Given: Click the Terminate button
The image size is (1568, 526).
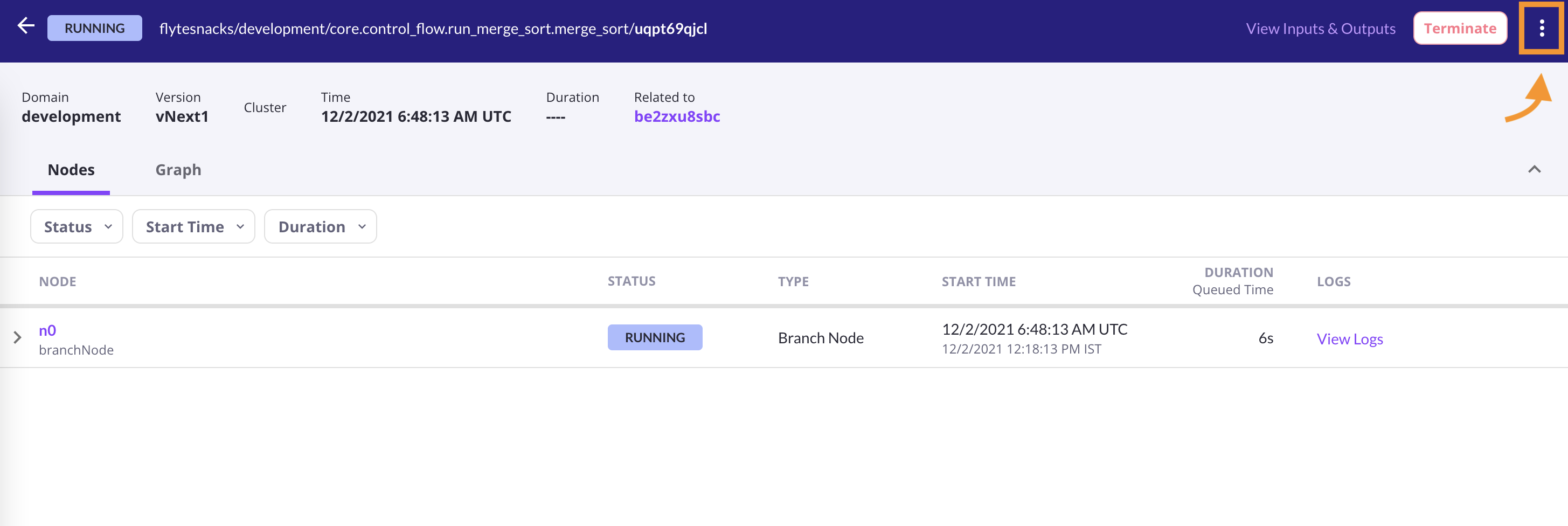Looking at the screenshot, I should [1460, 28].
